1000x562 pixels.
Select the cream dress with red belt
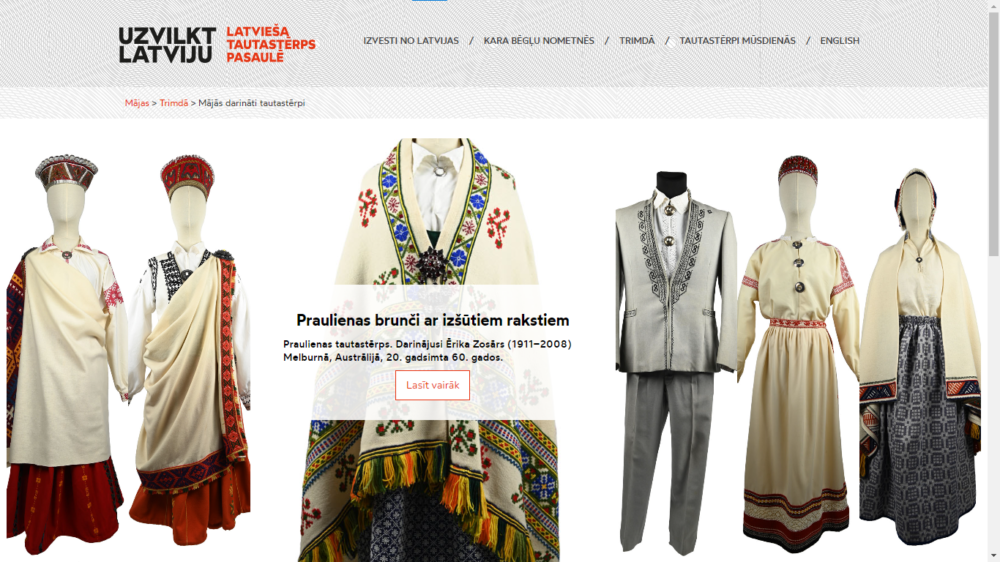pyautogui.click(x=797, y=354)
